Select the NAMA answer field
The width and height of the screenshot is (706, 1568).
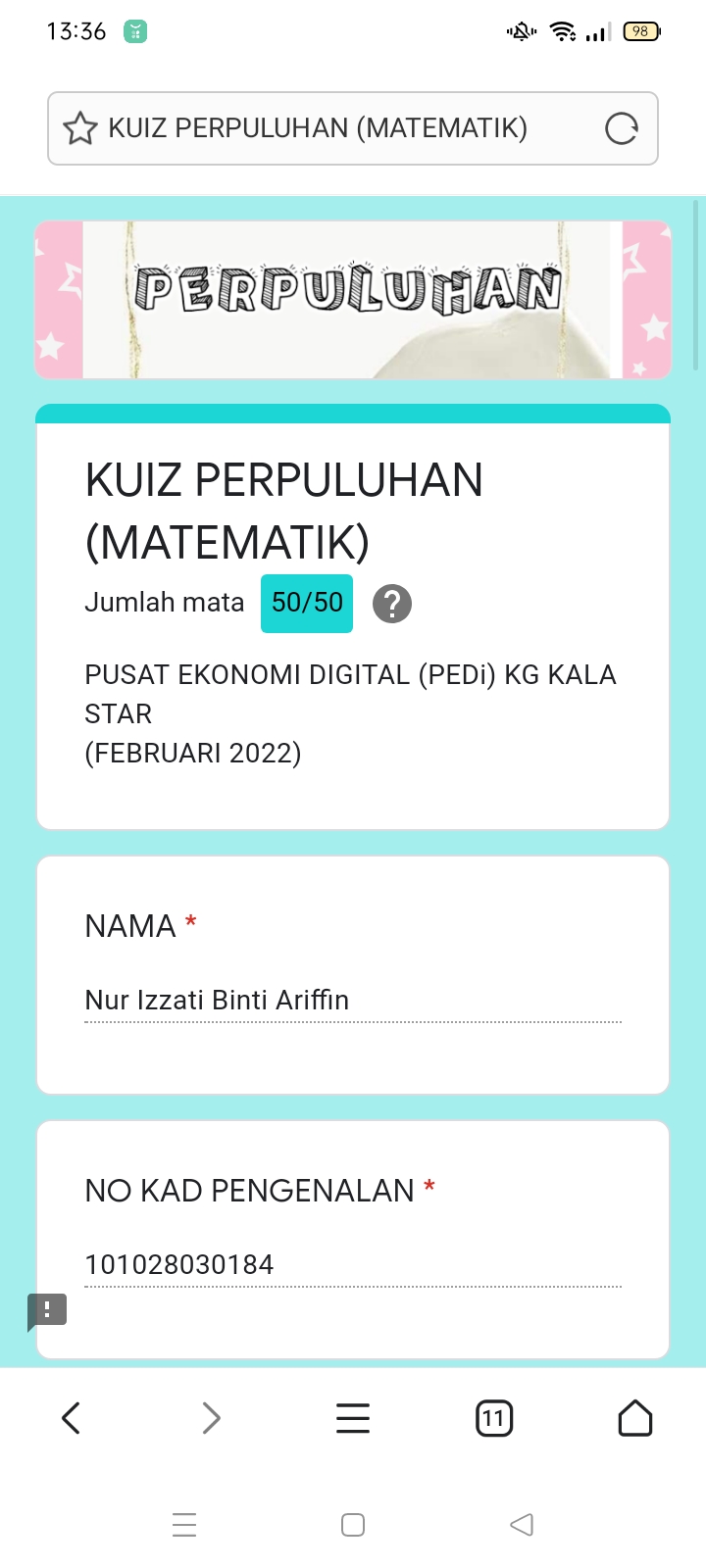tap(353, 1001)
